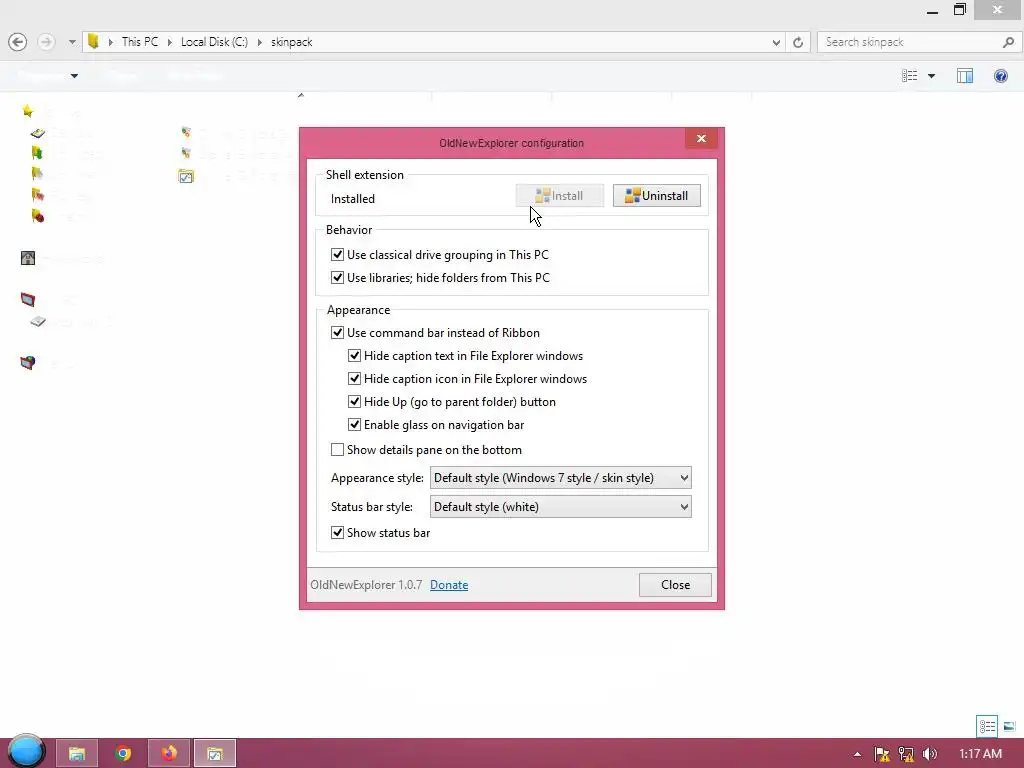Click the skinpack breadcrumb
Image resolution: width=1024 pixels, height=768 pixels.
[x=292, y=42]
